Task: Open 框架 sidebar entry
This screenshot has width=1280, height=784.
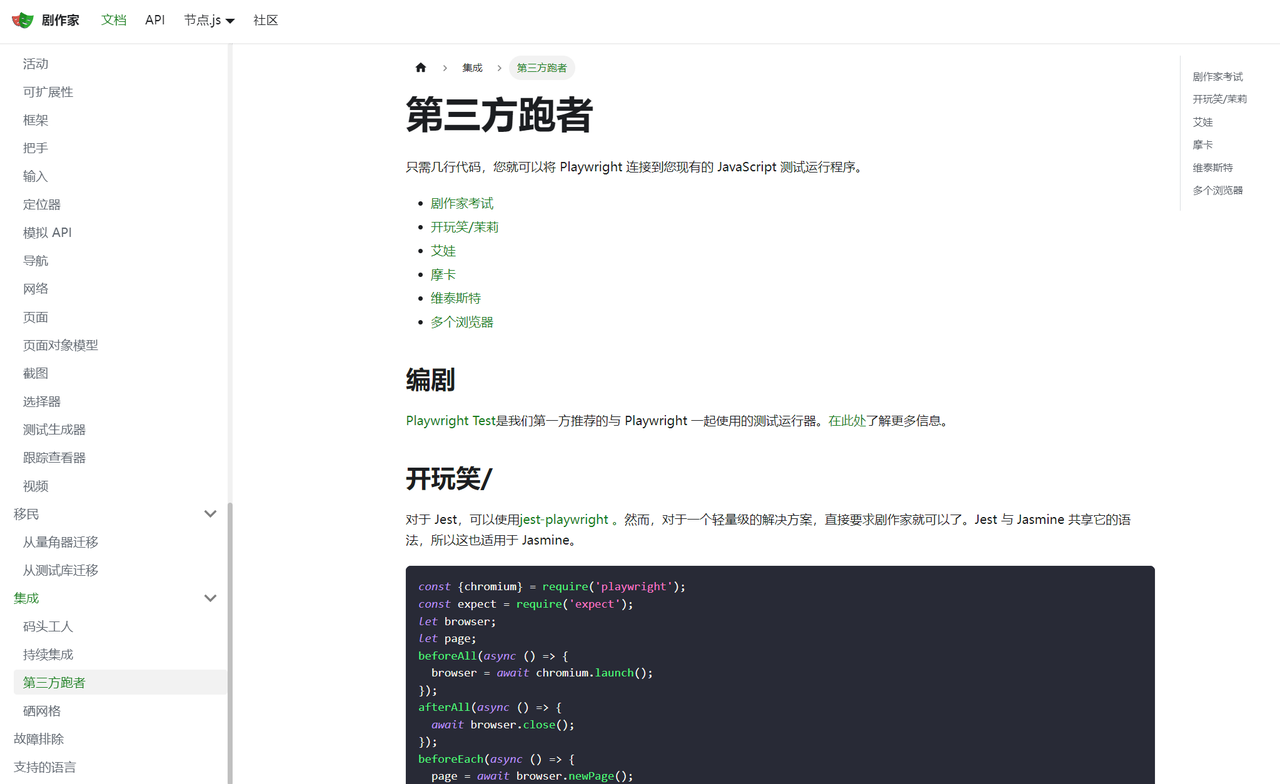Action: pyautogui.click(x=36, y=120)
